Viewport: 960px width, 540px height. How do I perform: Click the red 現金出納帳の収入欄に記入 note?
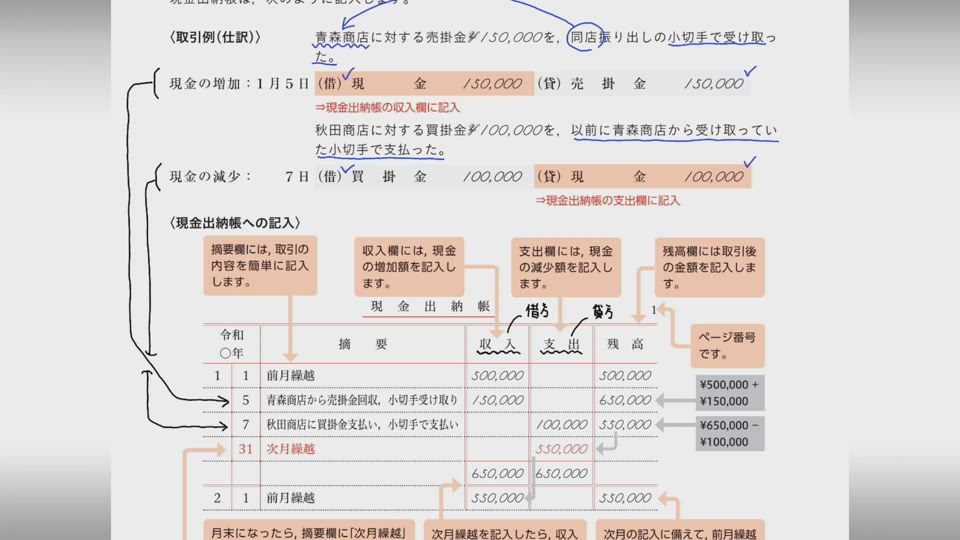pos(387,107)
